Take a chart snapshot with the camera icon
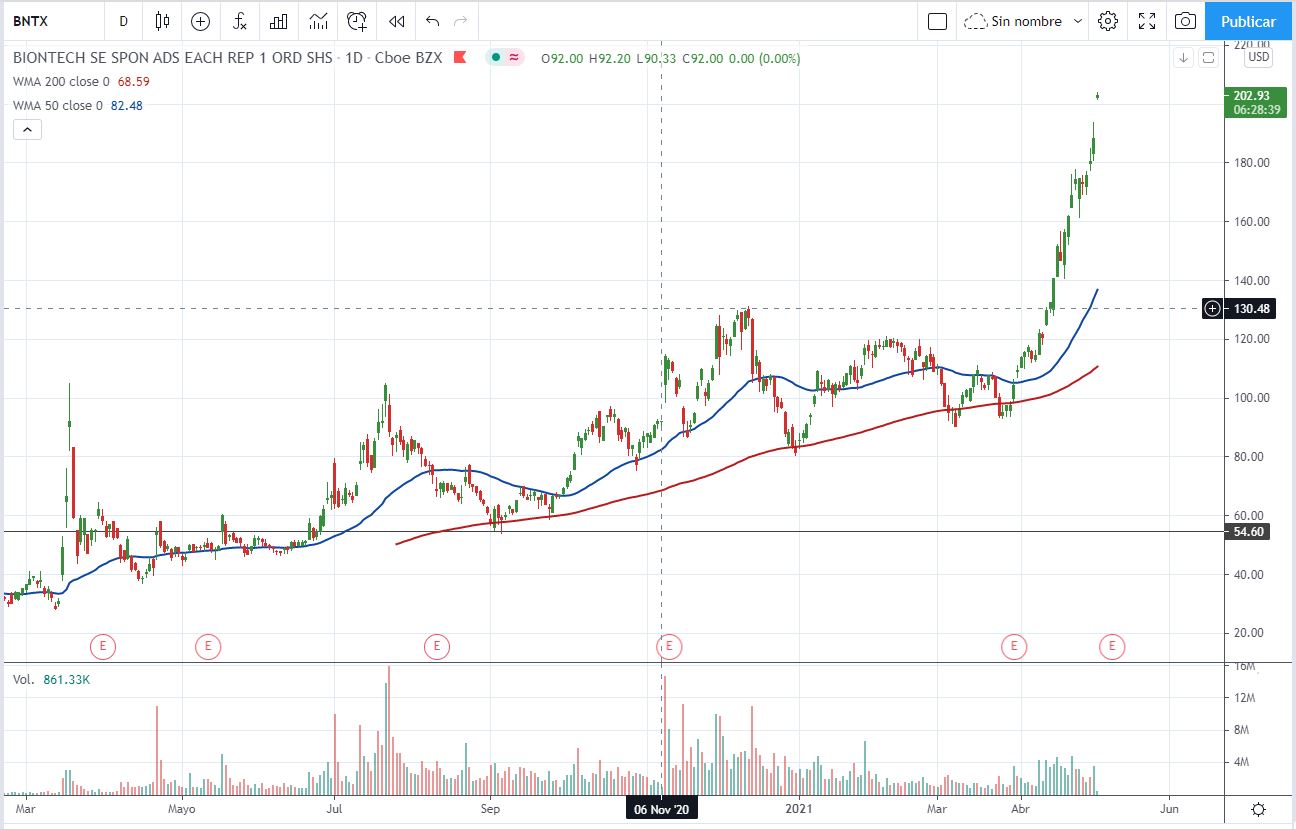The height and width of the screenshot is (829, 1296). (1184, 21)
